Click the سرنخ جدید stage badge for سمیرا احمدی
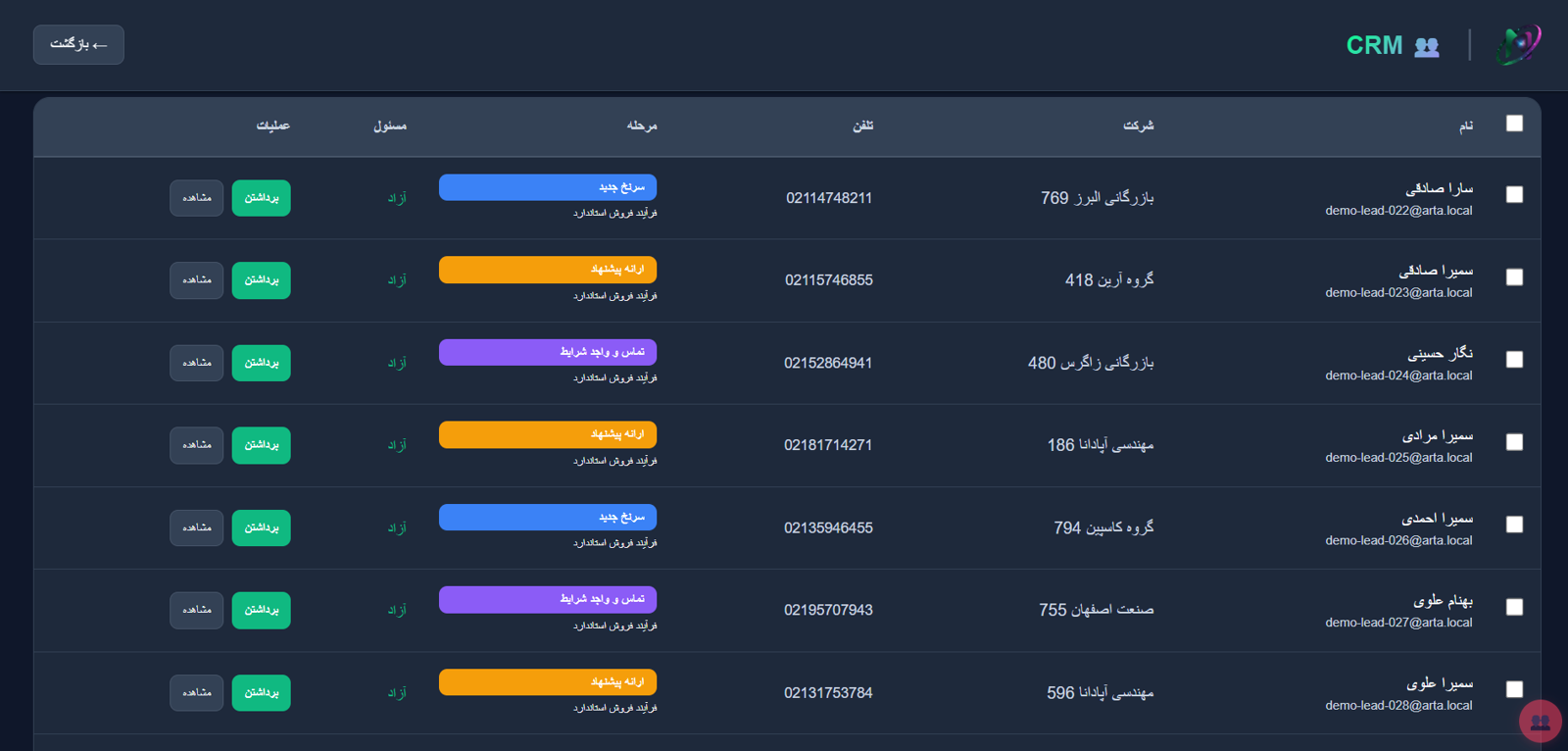Image resolution: width=1568 pixels, height=751 pixels. [x=548, y=517]
